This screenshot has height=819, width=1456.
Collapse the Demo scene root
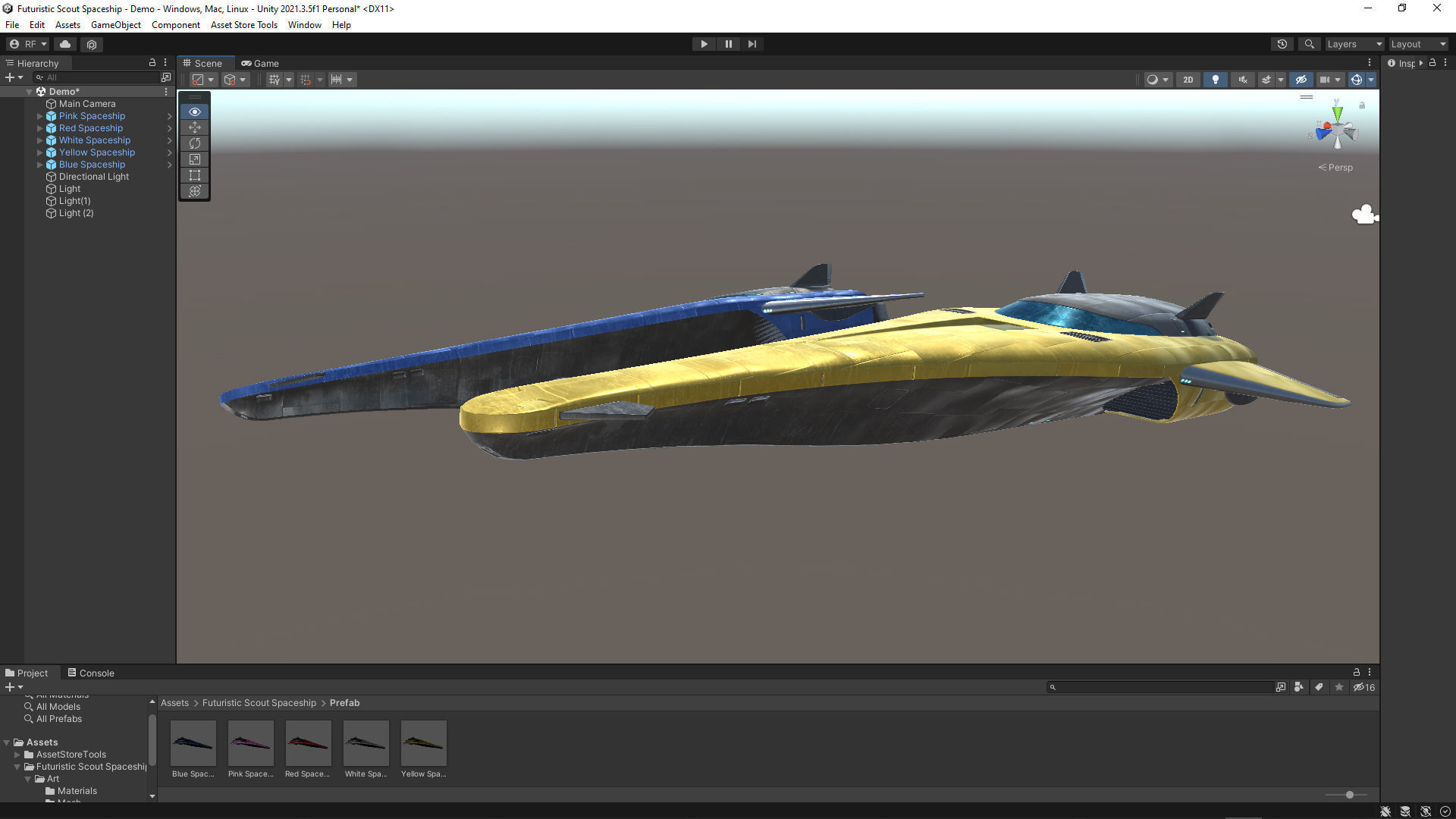tap(30, 92)
